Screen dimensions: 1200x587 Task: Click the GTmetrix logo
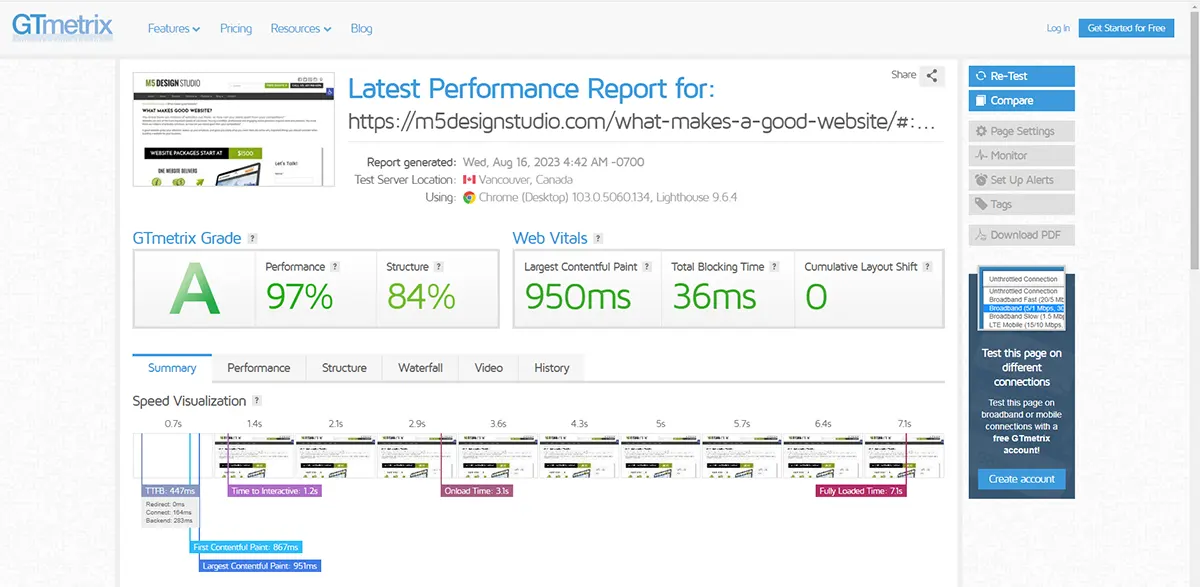click(x=62, y=27)
